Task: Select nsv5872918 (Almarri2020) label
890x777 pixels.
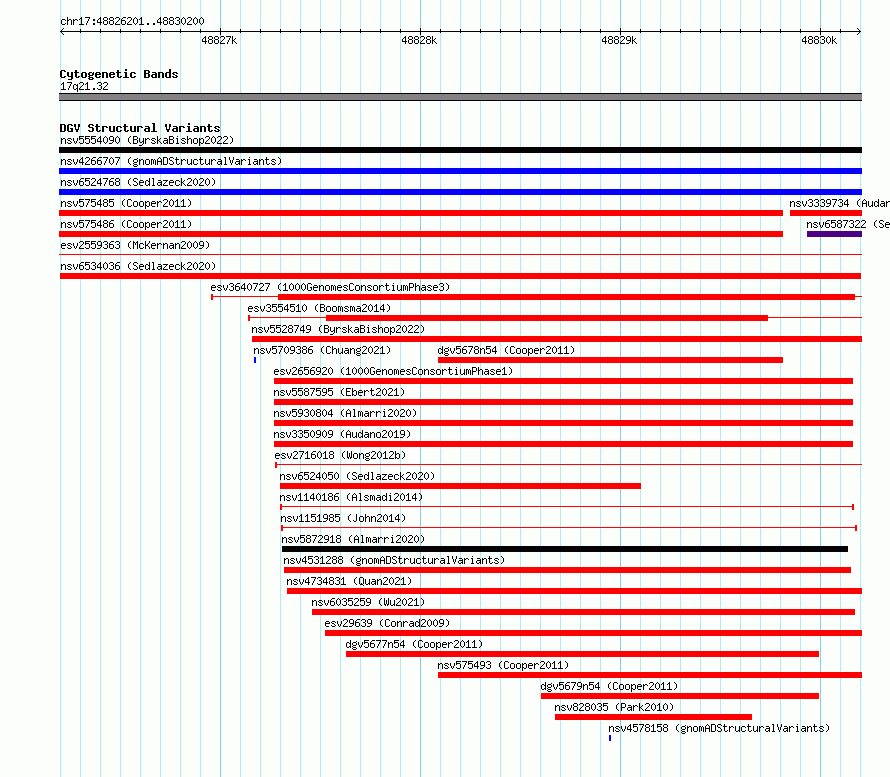Action: pyautogui.click(x=353, y=539)
